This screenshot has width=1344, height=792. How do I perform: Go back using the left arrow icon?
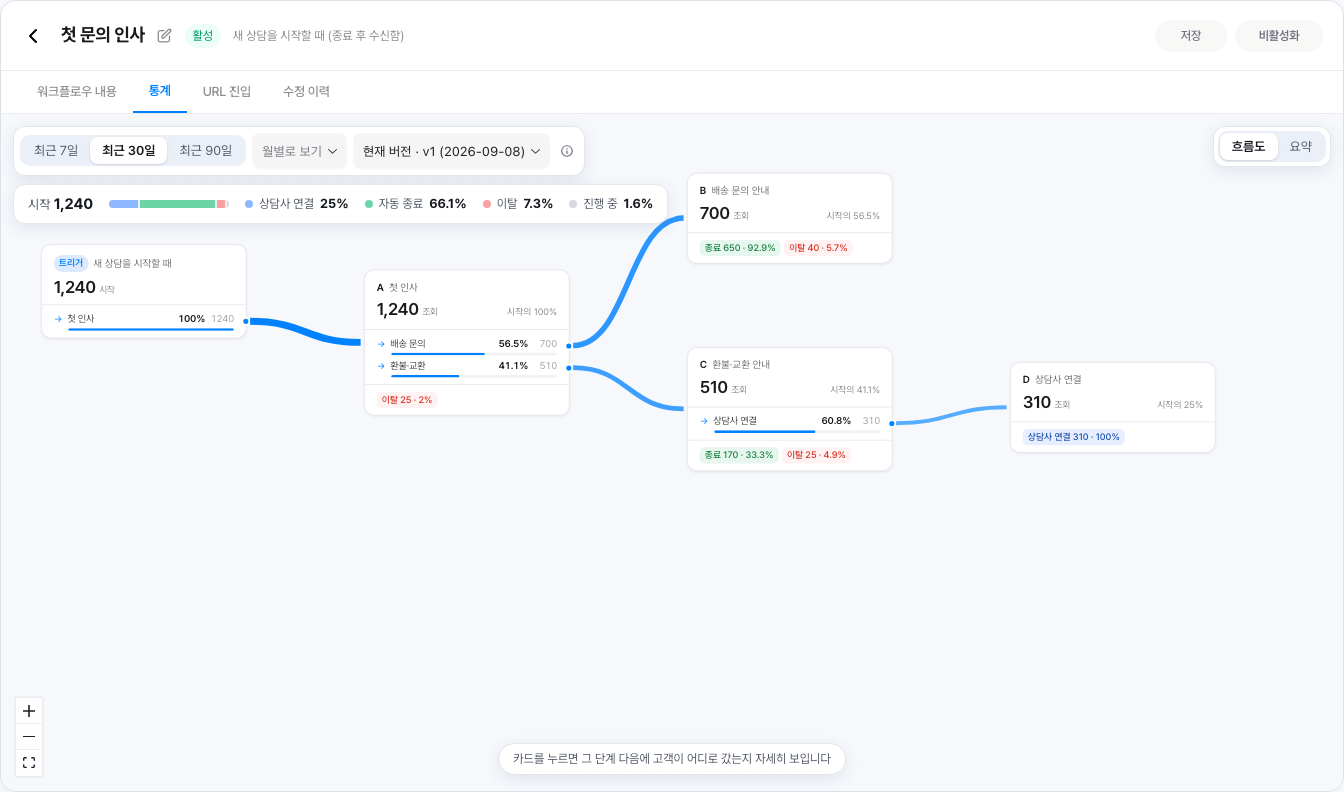pos(33,36)
